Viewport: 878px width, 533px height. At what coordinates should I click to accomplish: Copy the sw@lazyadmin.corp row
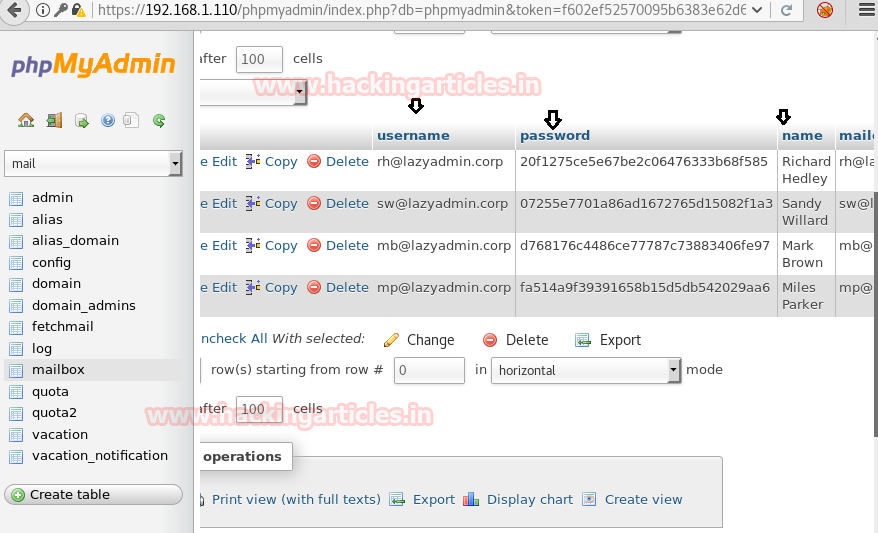tap(272, 204)
